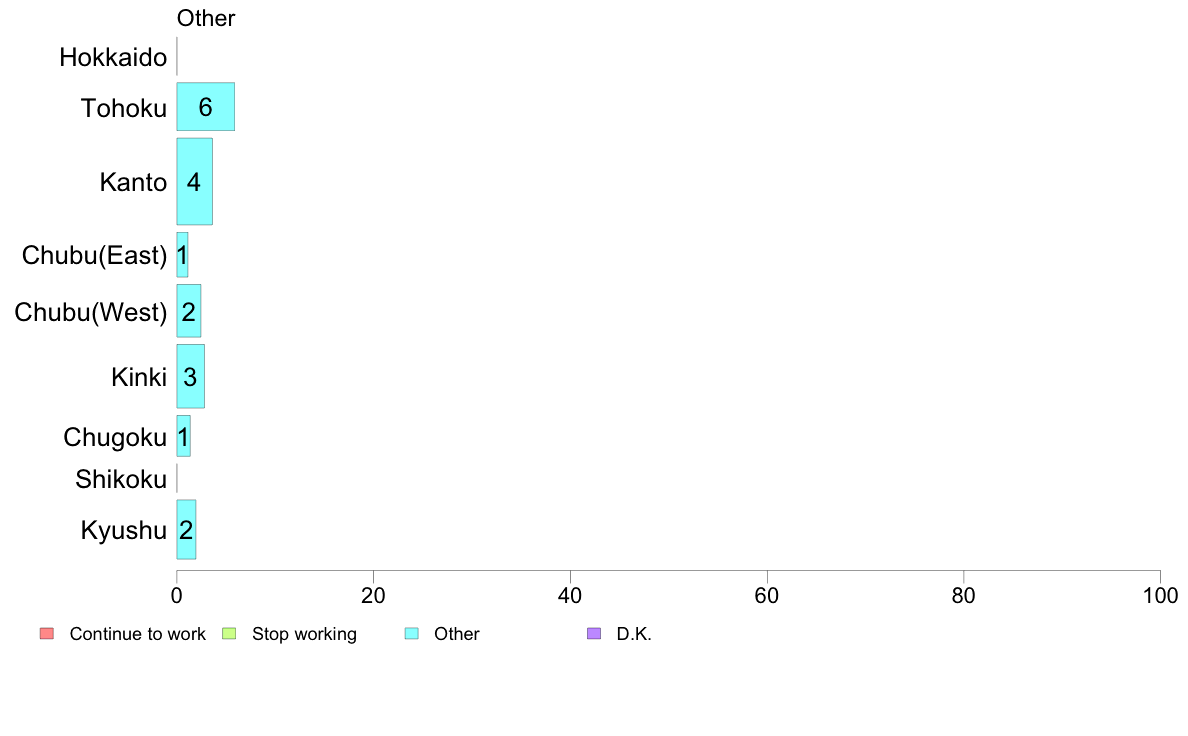The height and width of the screenshot is (736, 1188).
Task: Select the Tohoku bar with value 6
Action: (x=205, y=107)
